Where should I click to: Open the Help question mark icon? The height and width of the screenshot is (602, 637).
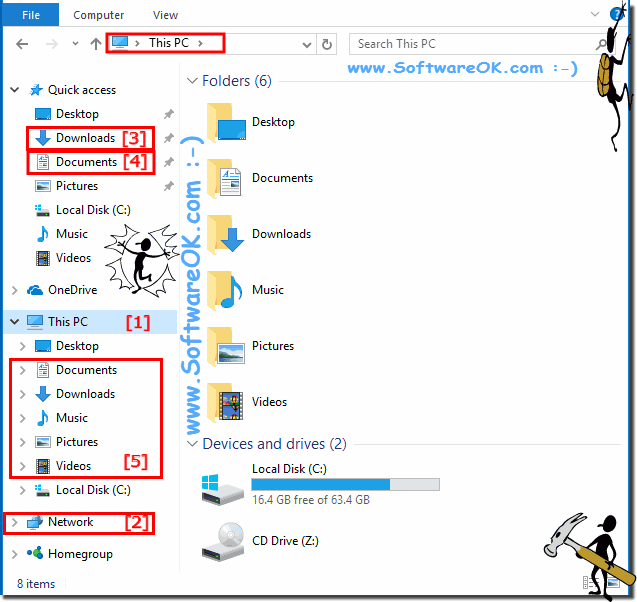[616, 15]
